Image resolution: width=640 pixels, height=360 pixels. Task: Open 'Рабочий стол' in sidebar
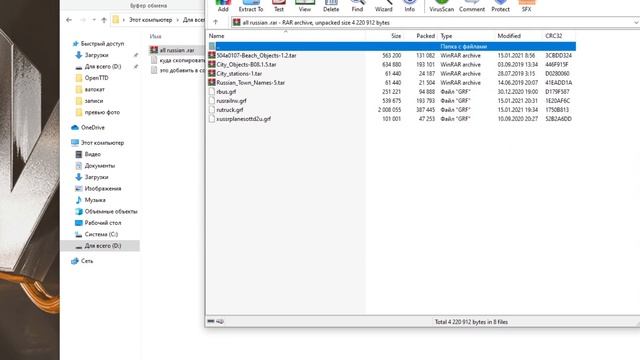(103, 223)
